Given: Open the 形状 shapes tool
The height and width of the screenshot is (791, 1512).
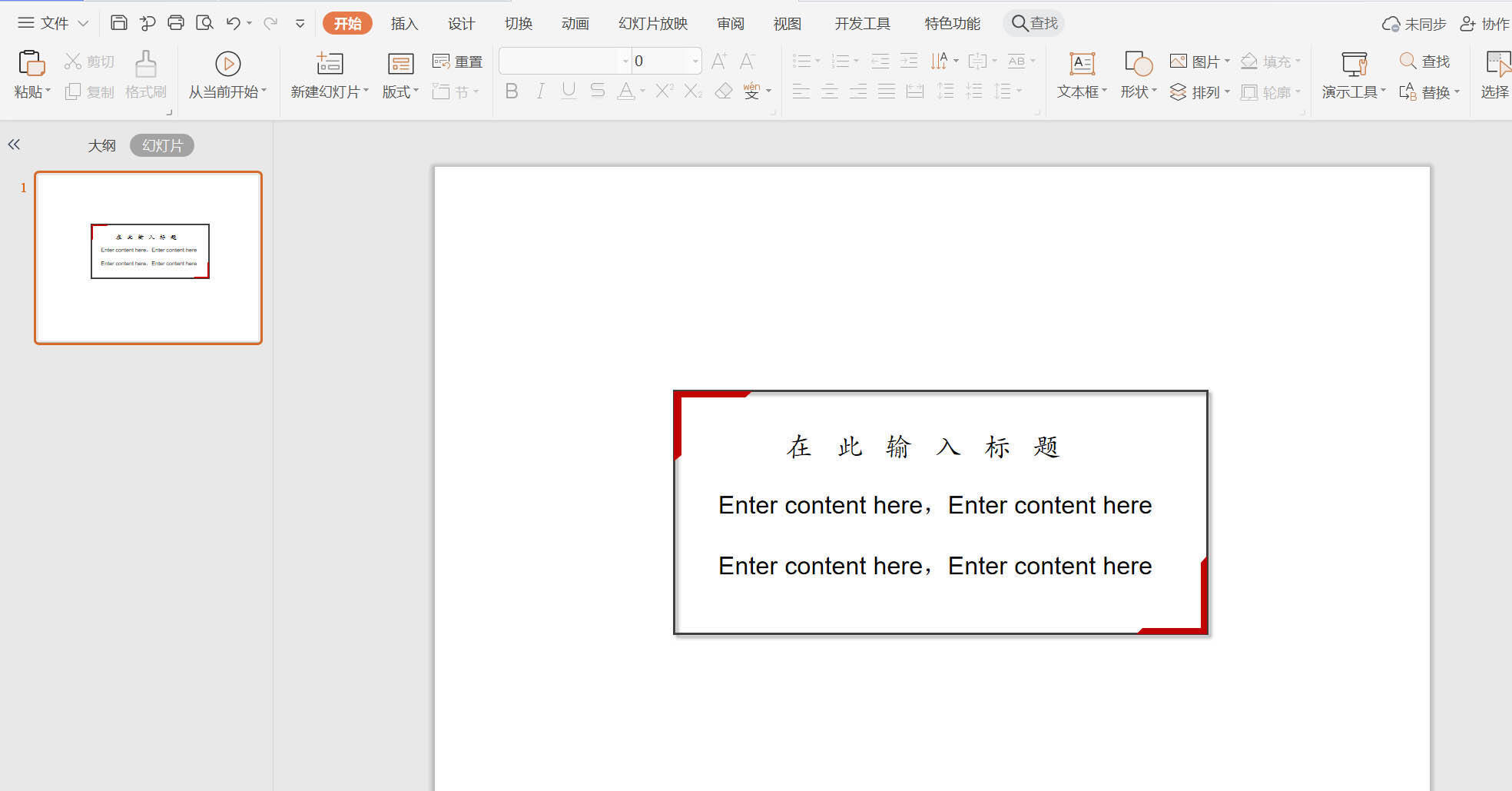Looking at the screenshot, I should pos(1138,64).
